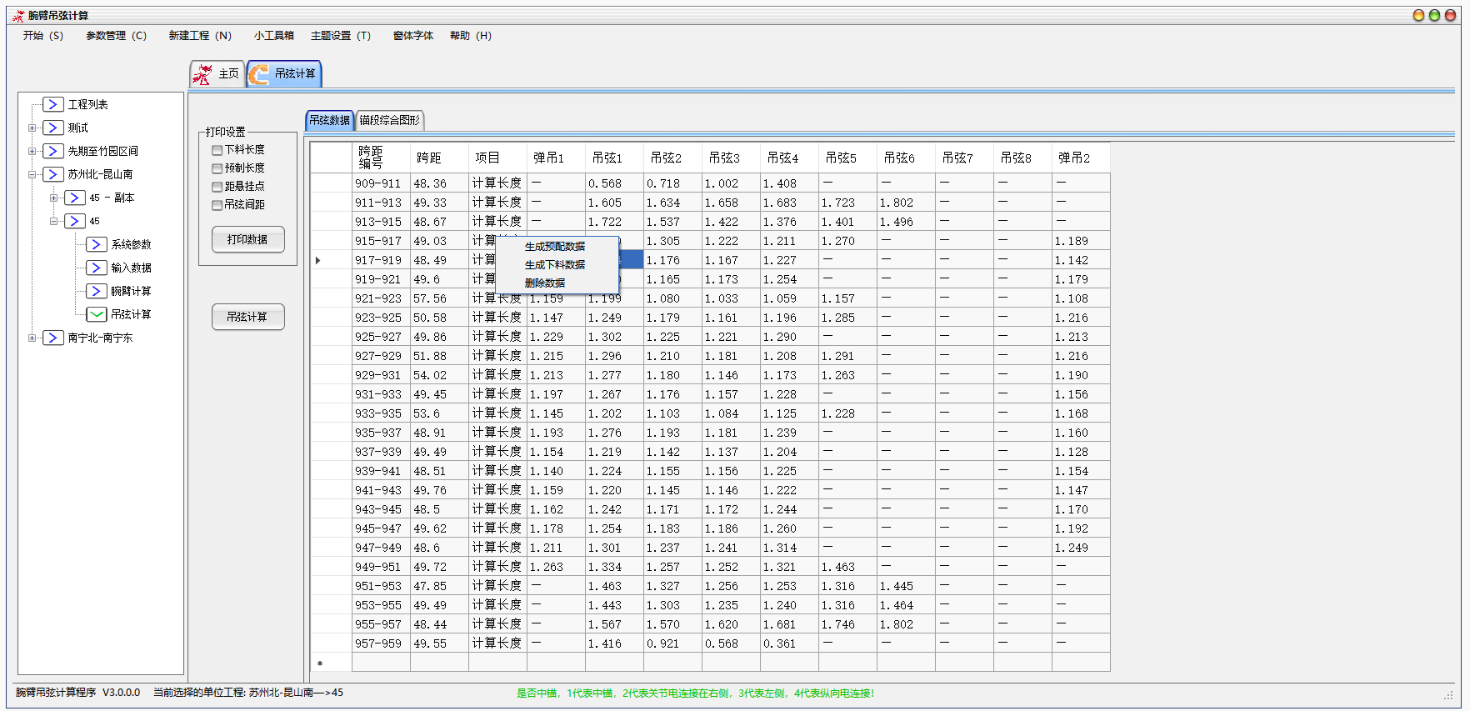This screenshot has width=1471, height=711.
Task: Select the 腕臂计算 tree item label
Action: pos(131,291)
